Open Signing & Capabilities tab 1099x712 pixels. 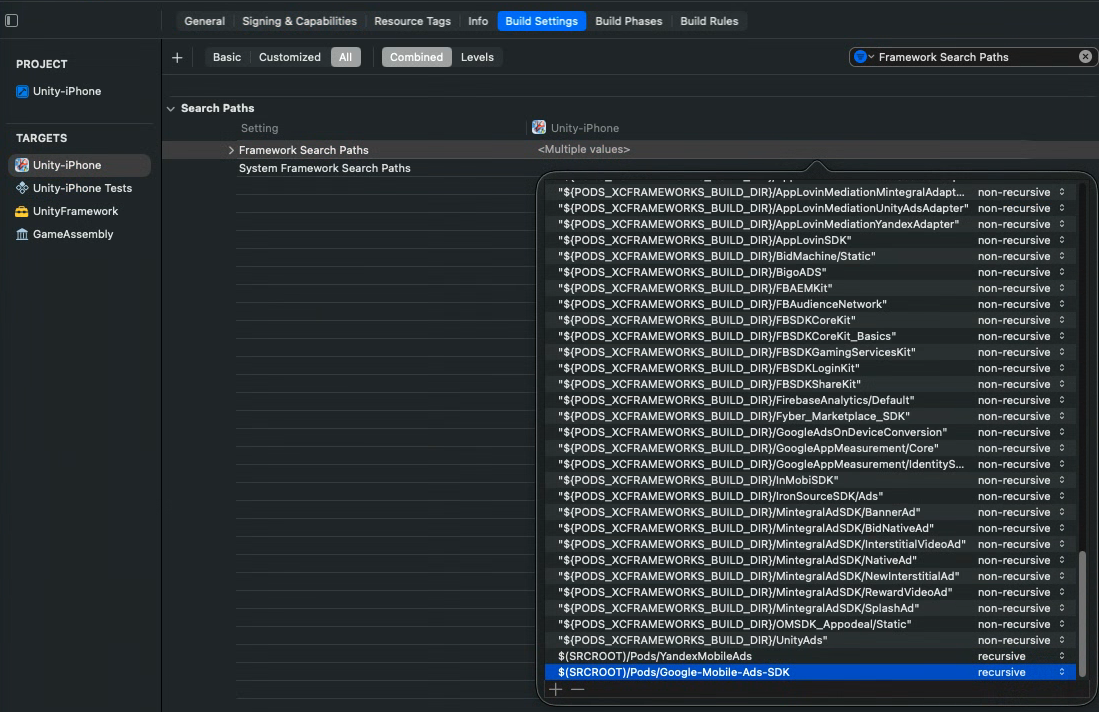pyautogui.click(x=299, y=21)
